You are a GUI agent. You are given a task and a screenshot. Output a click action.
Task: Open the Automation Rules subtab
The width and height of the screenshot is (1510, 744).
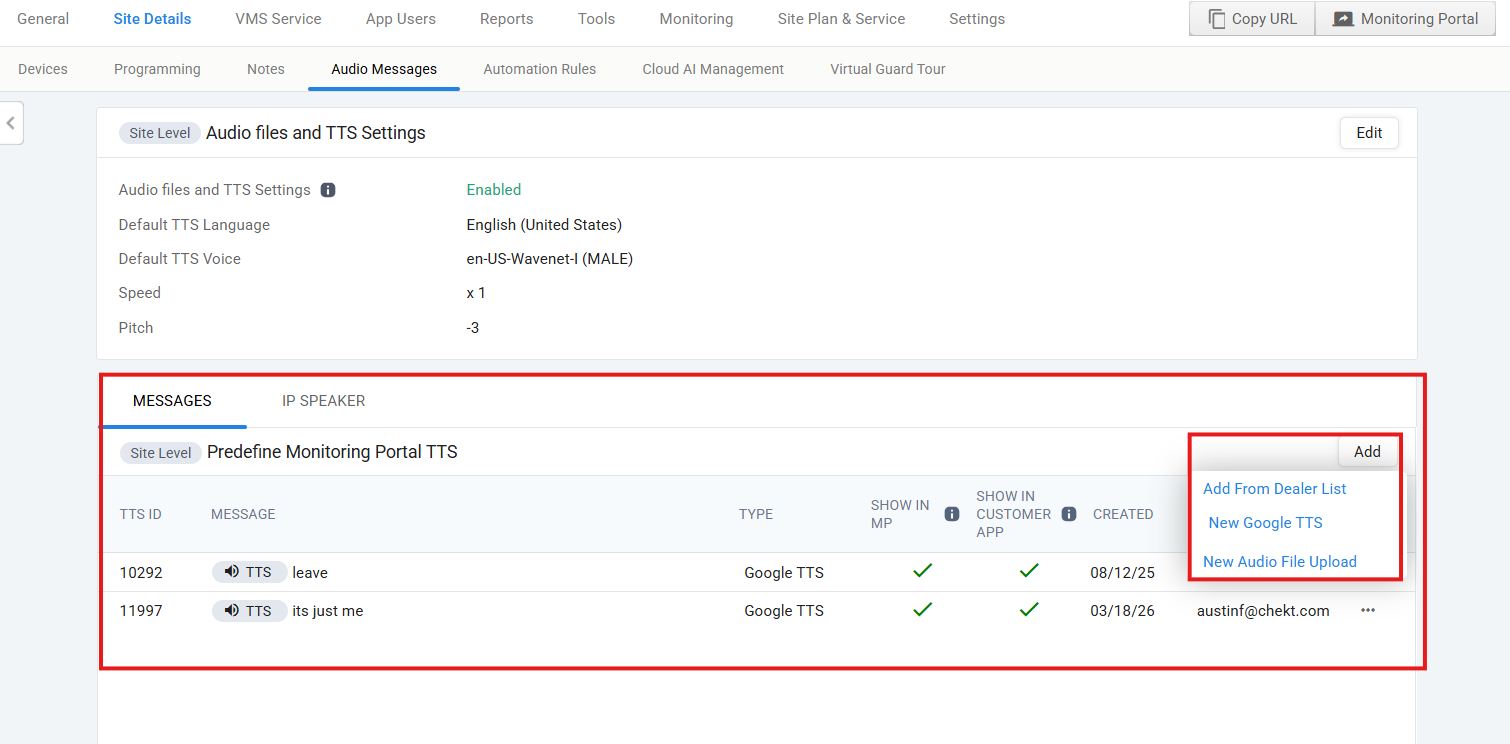click(539, 69)
